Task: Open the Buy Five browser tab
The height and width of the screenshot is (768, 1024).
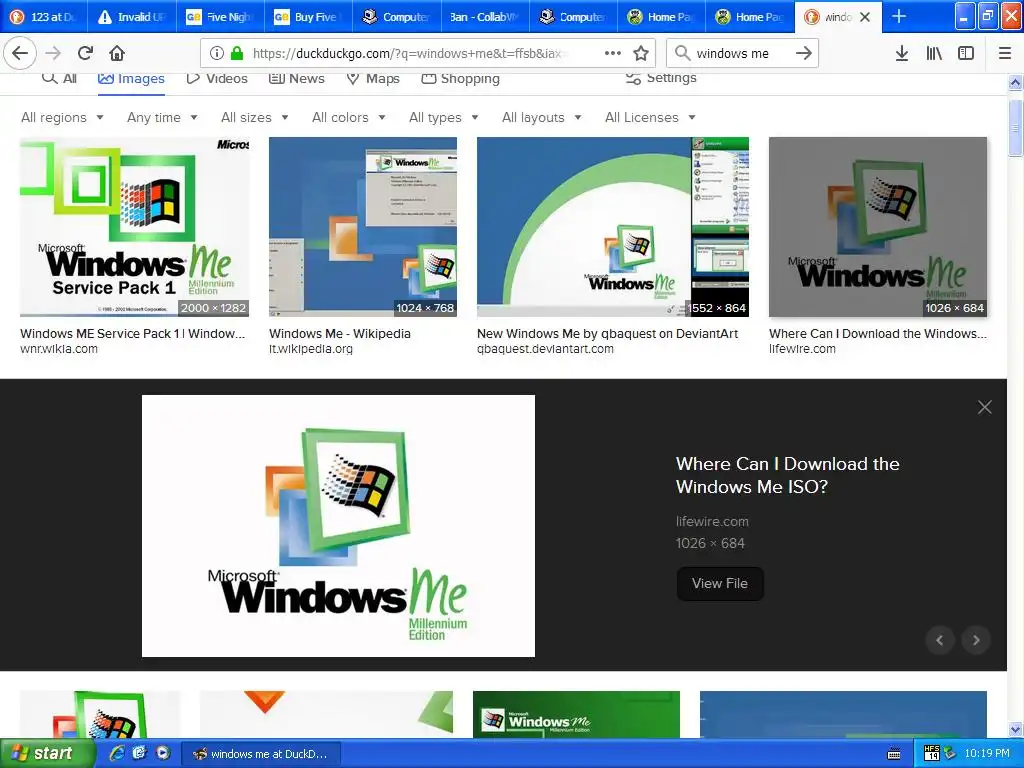Action: (x=308, y=17)
